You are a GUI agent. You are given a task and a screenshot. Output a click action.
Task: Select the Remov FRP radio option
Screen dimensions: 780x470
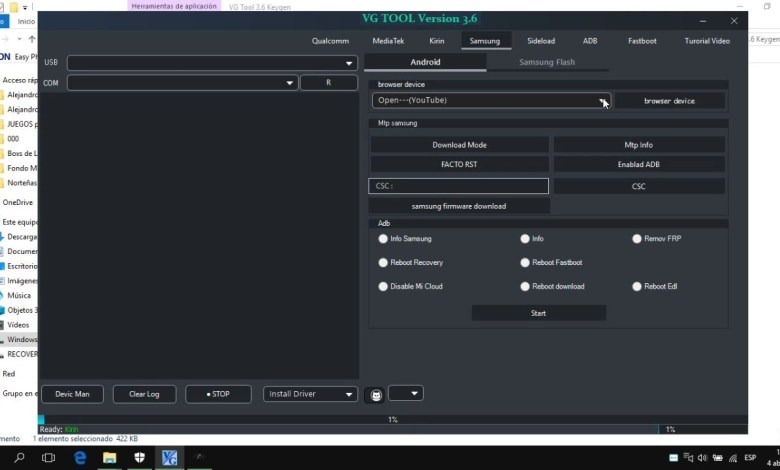[637, 239]
